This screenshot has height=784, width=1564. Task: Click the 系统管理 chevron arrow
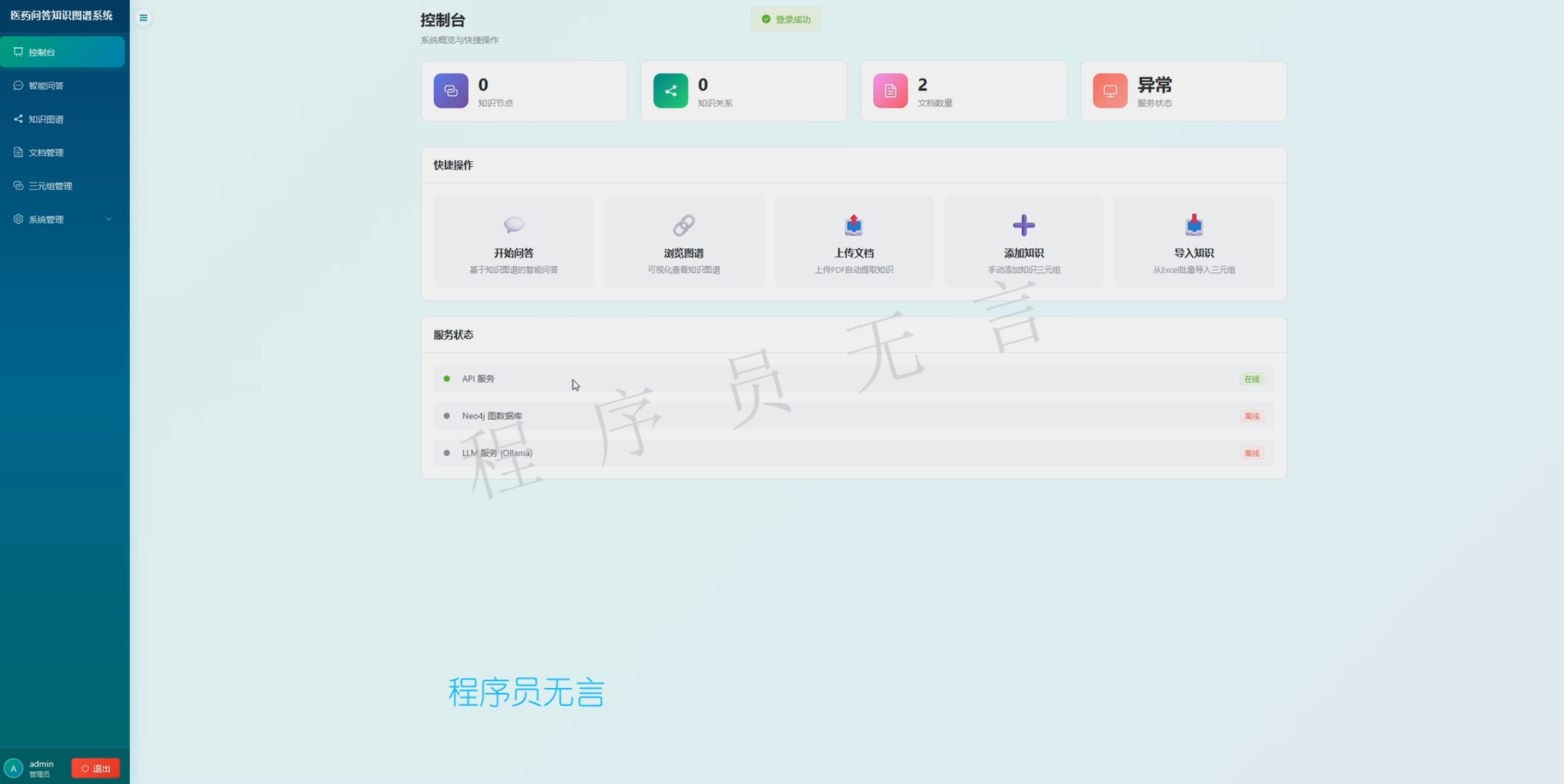(108, 220)
